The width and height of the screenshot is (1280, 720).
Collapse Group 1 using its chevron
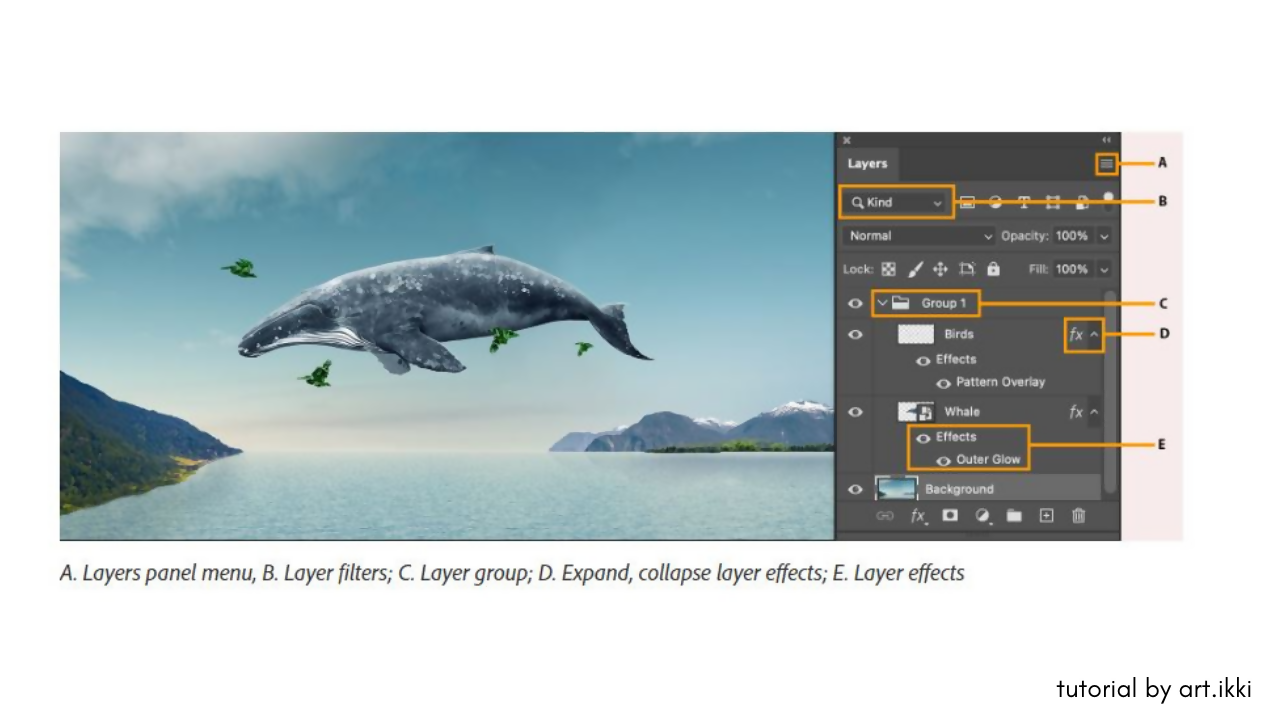882,303
